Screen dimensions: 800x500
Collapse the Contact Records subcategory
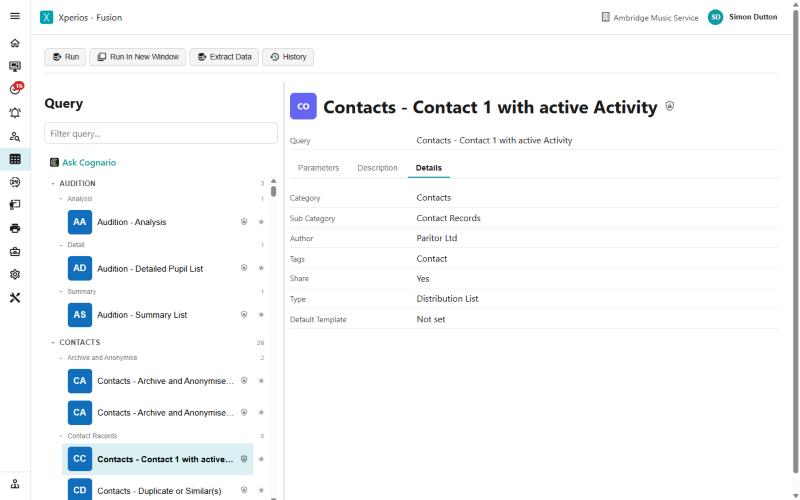click(x=61, y=436)
